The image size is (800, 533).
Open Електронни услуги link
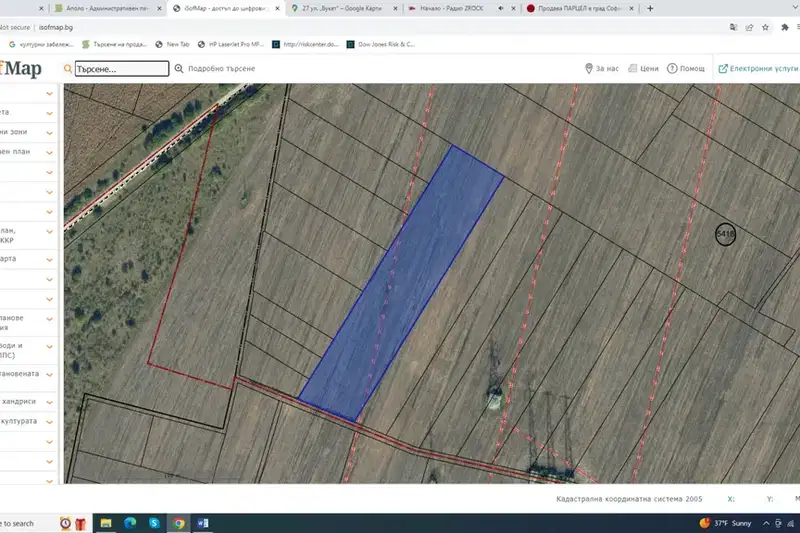[x=759, y=68]
